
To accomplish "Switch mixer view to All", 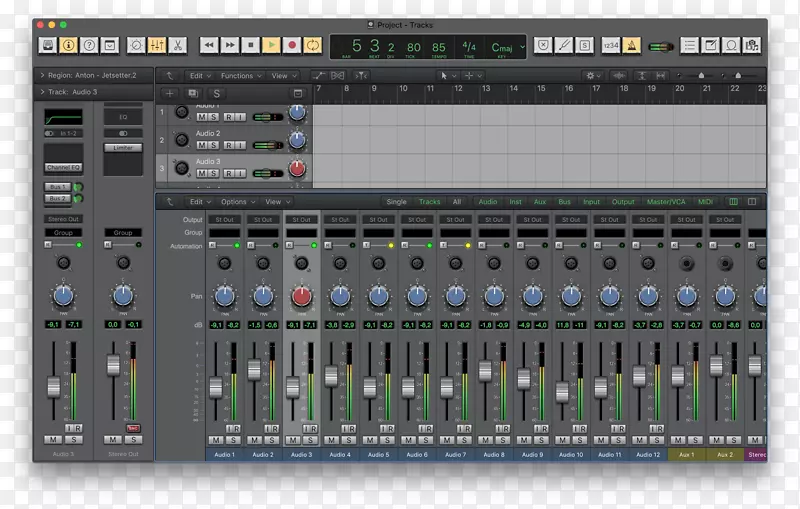I will click(457, 202).
